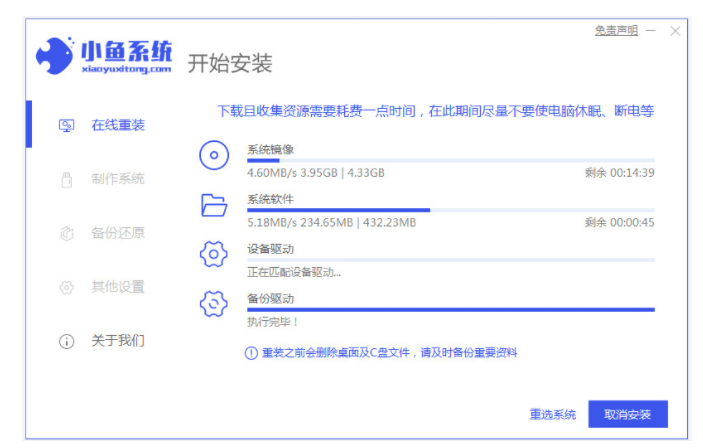Viewport: 703px width, 448px height.
Task: Click the 系统镜像 download progress bar
Action: (x=450, y=160)
